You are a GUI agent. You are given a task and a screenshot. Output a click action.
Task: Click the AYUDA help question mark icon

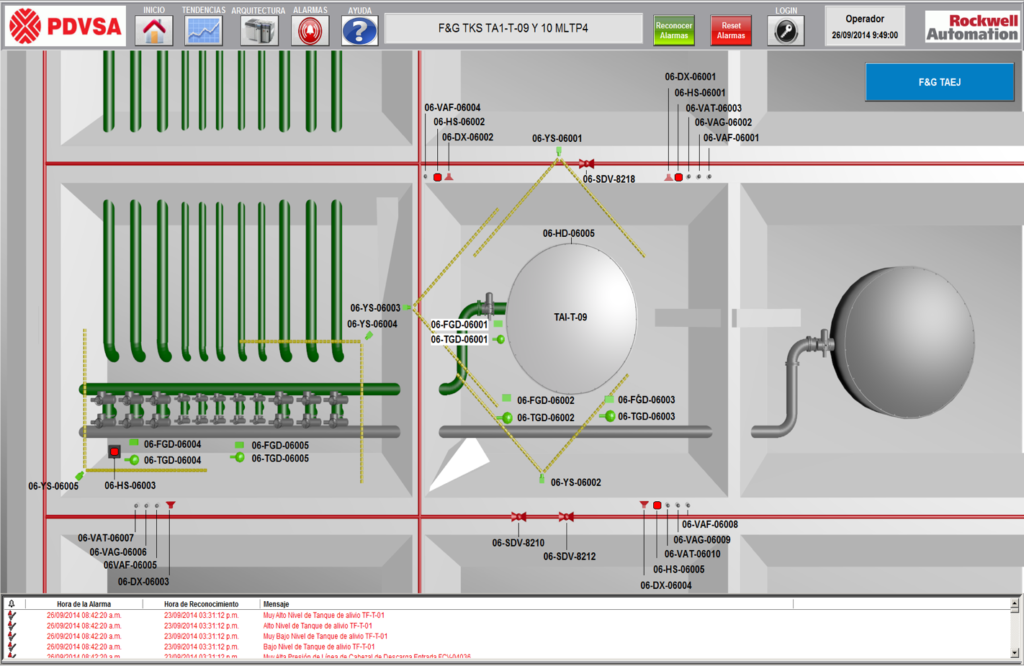[x=360, y=31]
